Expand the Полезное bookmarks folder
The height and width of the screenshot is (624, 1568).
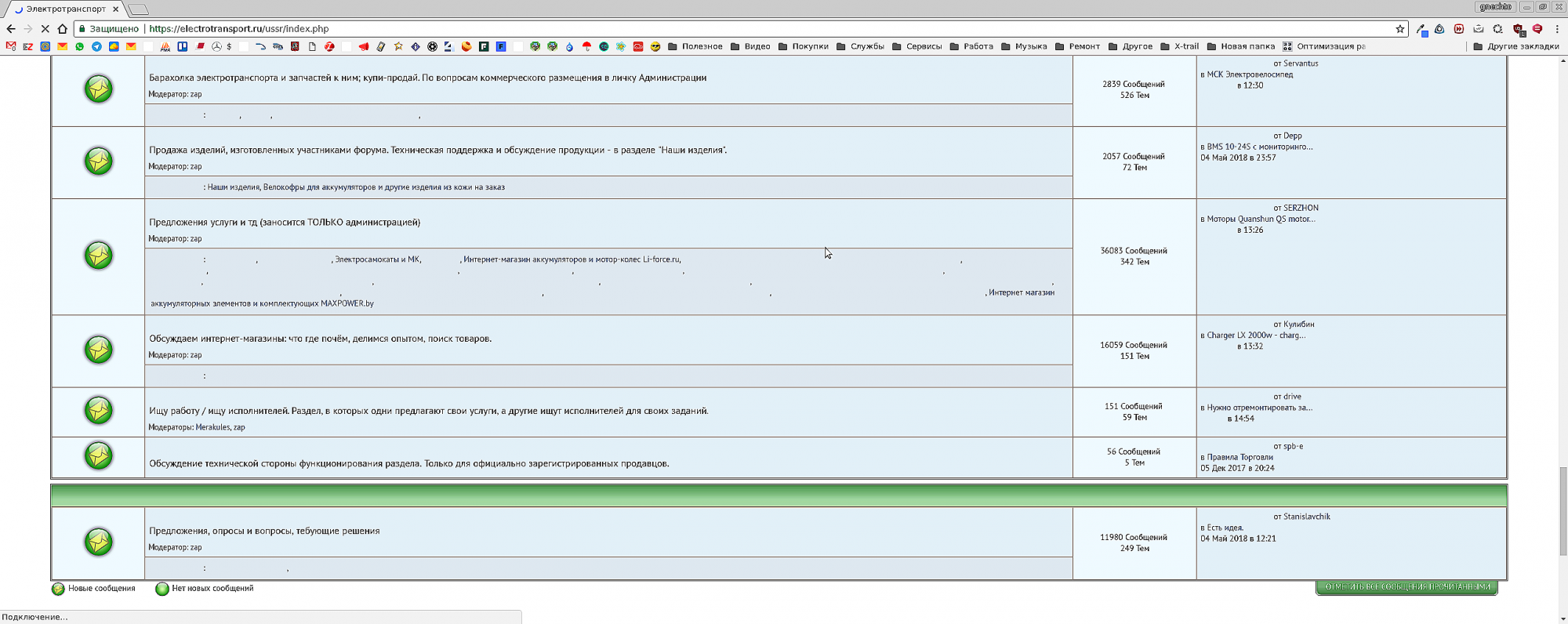tap(695, 47)
